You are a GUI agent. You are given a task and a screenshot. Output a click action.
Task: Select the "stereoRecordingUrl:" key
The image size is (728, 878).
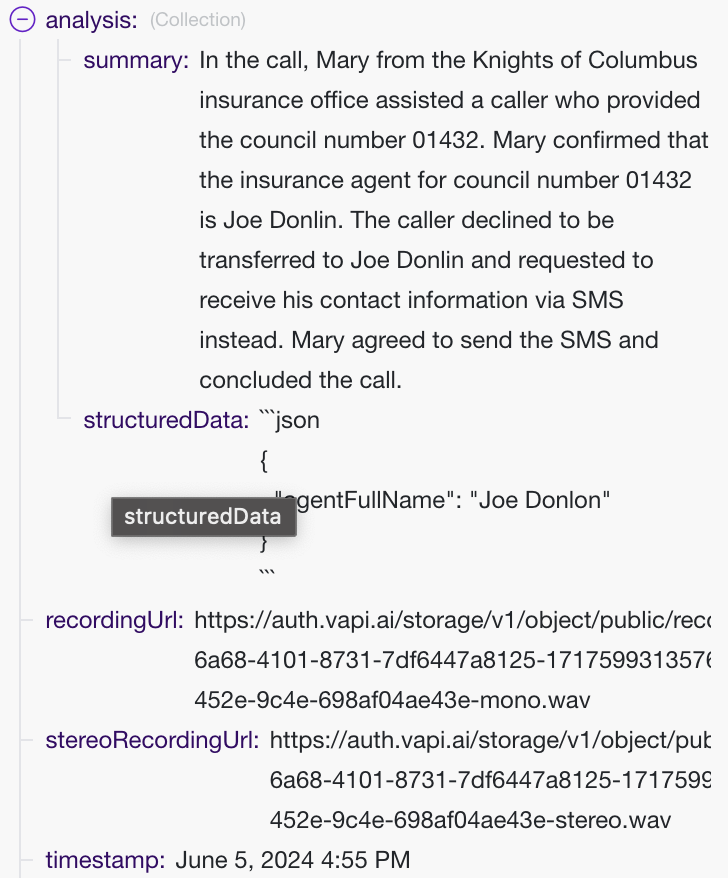(x=153, y=740)
